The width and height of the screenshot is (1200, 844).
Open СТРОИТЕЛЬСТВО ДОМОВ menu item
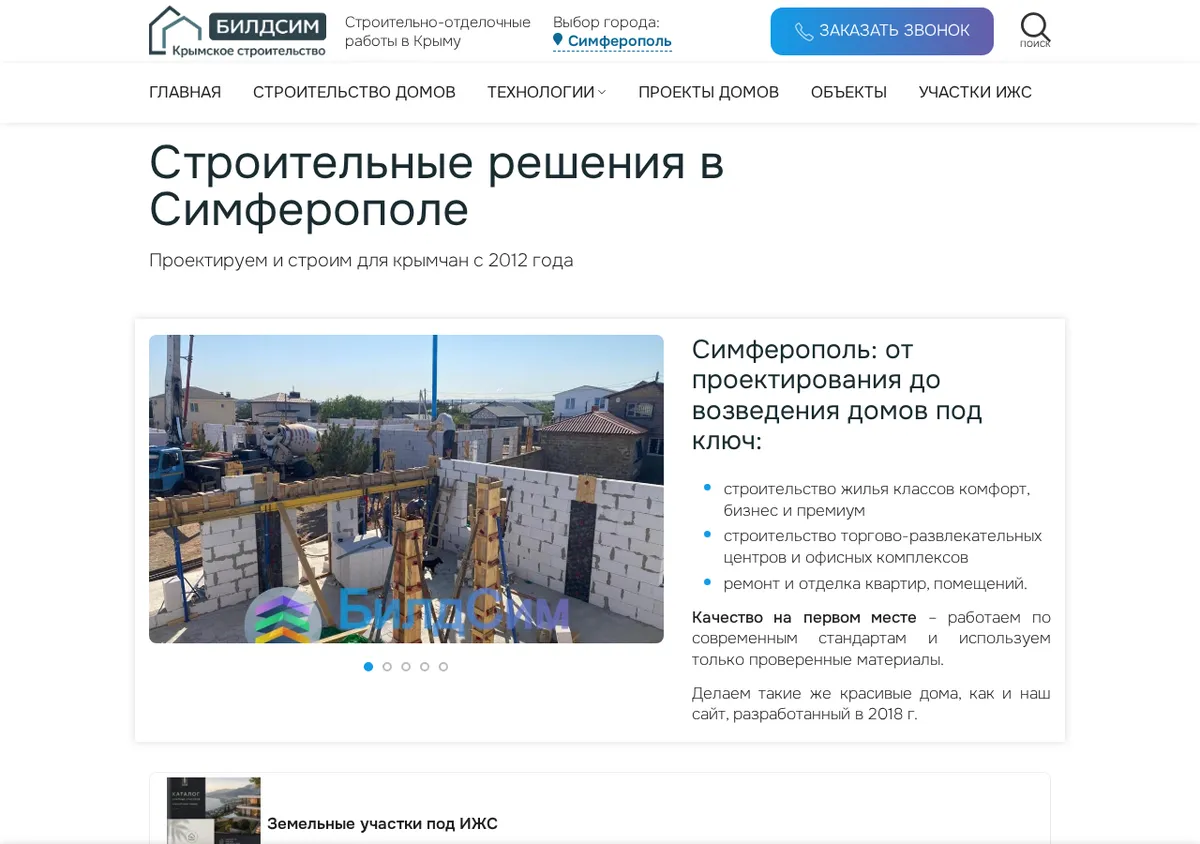(x=354, y=92)
